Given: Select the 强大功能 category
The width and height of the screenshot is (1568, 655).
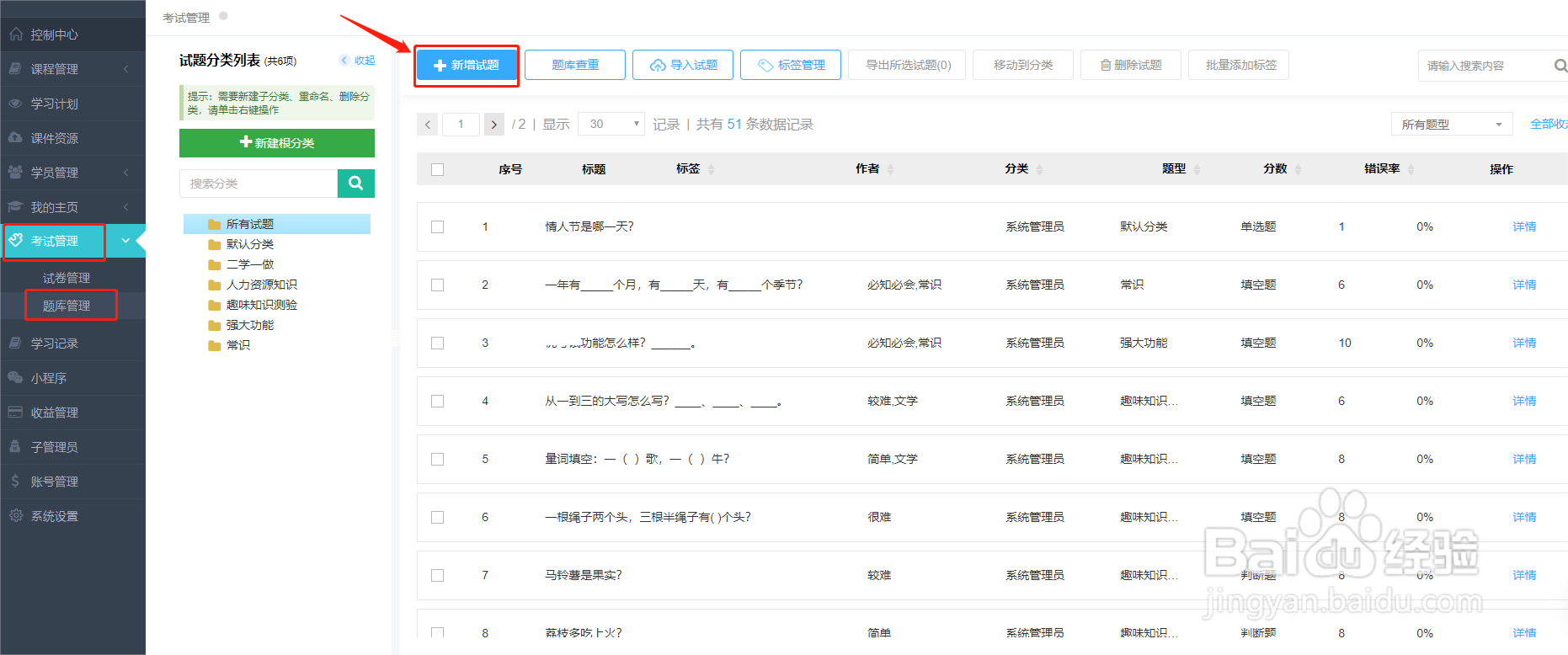Looking at the screenshot, I should click(x=250, y=325).
